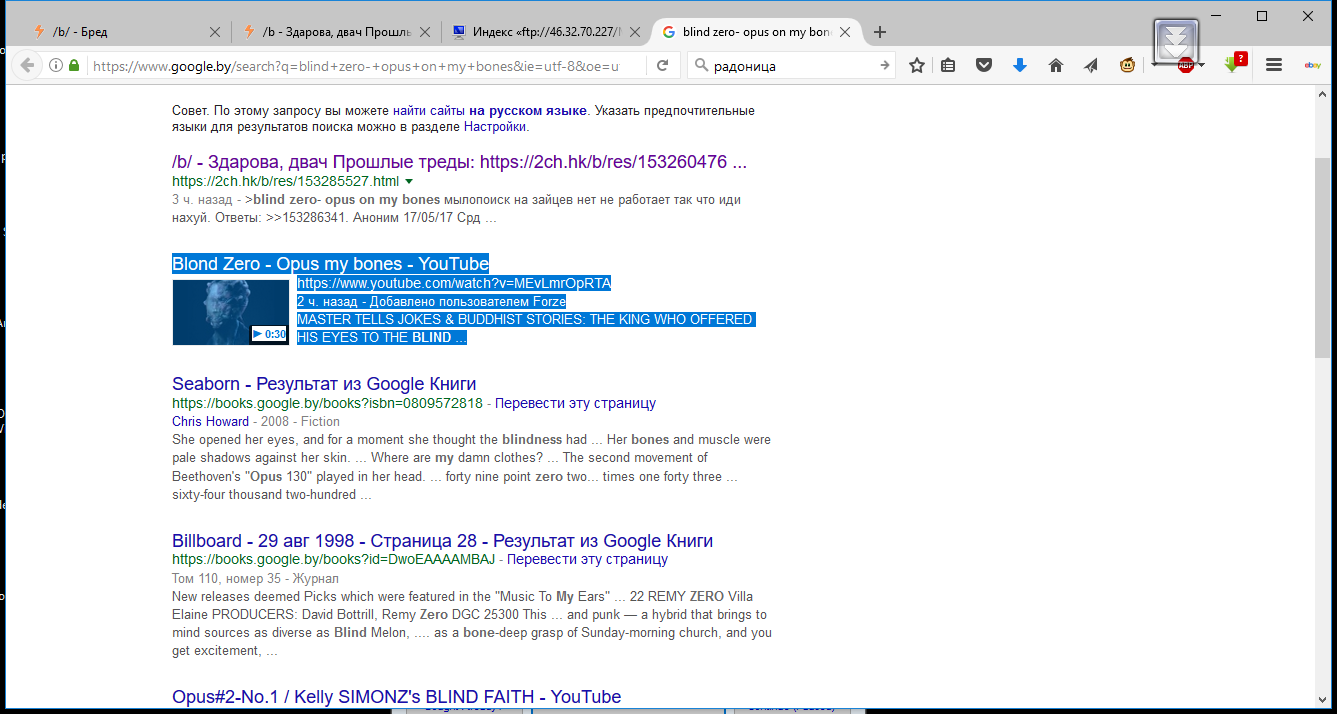Open a new tab with plus button
This screenshot has height=714, width=1337.
pos(880,32)
